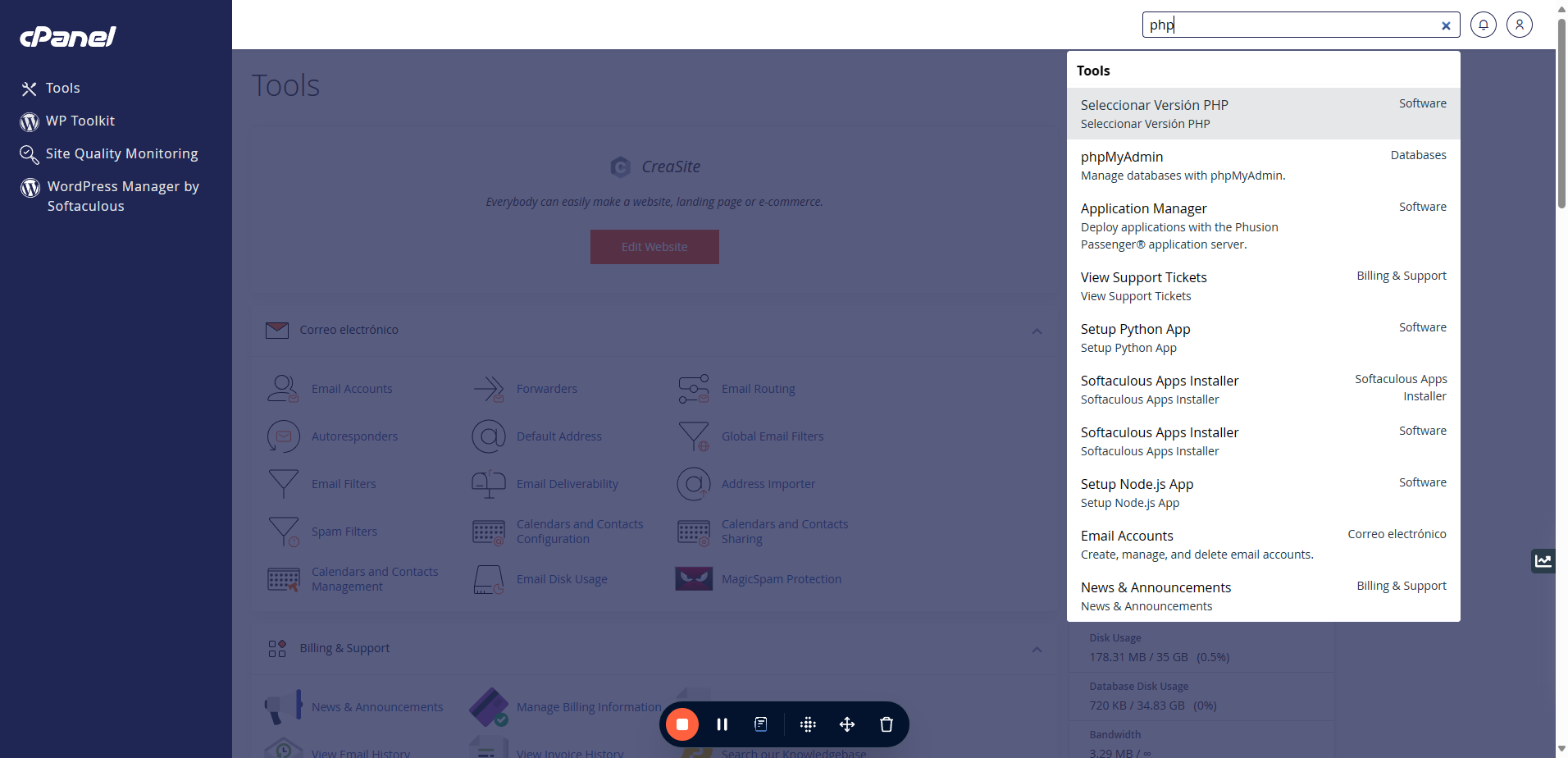Image resolution: width=1568 pixels, height=758 pixels.
Task: Click the recorder dotted grid icon
Action: coord(808,724)
